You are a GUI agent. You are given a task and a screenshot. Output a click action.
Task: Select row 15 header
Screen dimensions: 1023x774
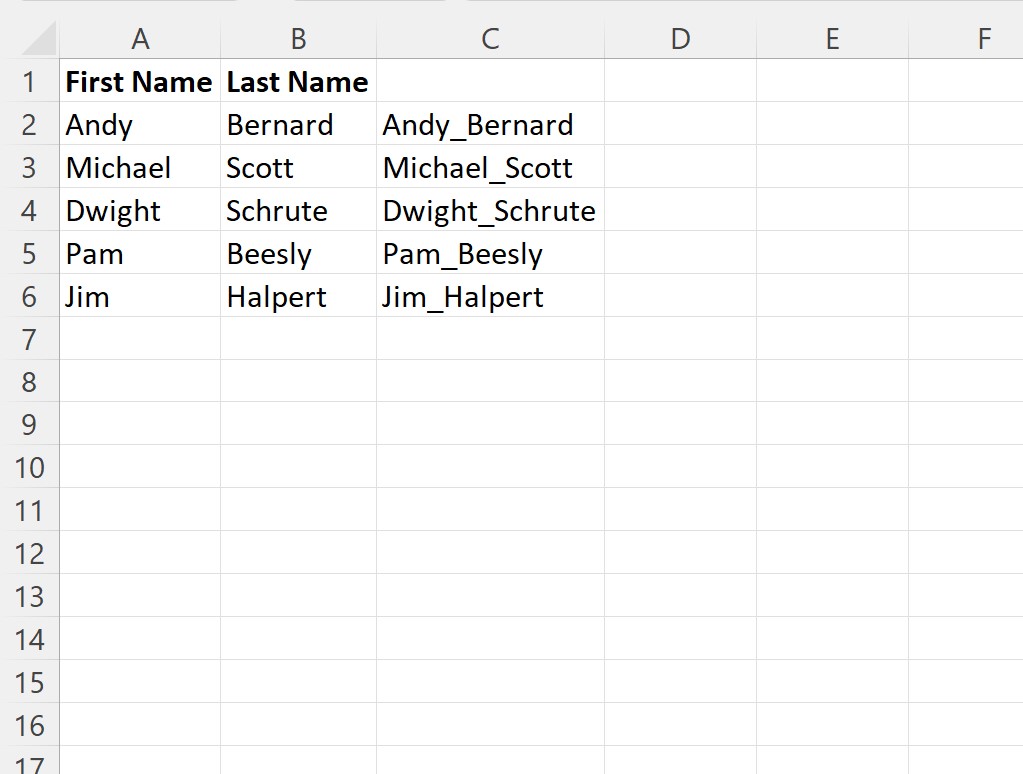[x=29, y=683]
